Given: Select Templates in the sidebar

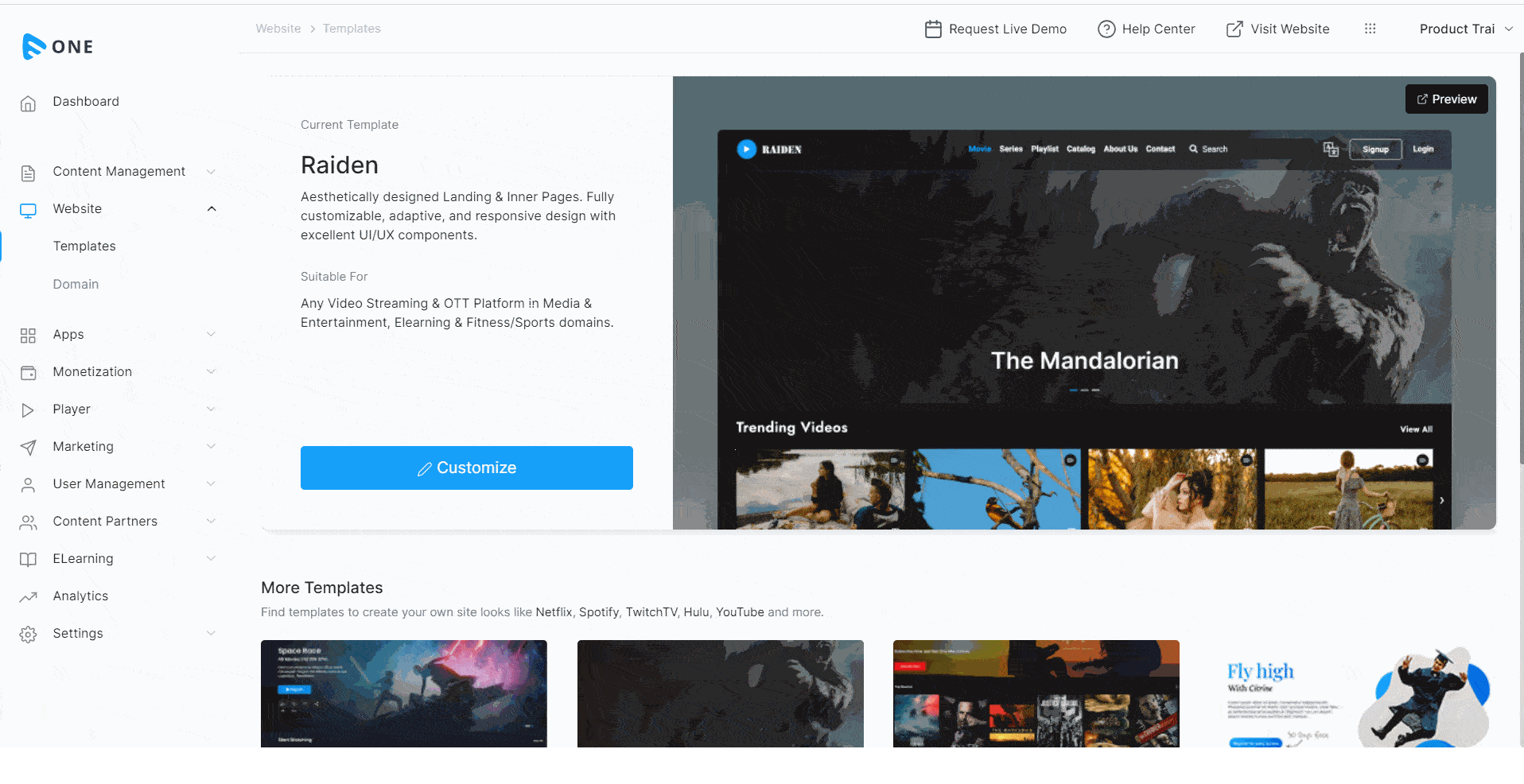Looking at the screenshot, I should (84, 246).
